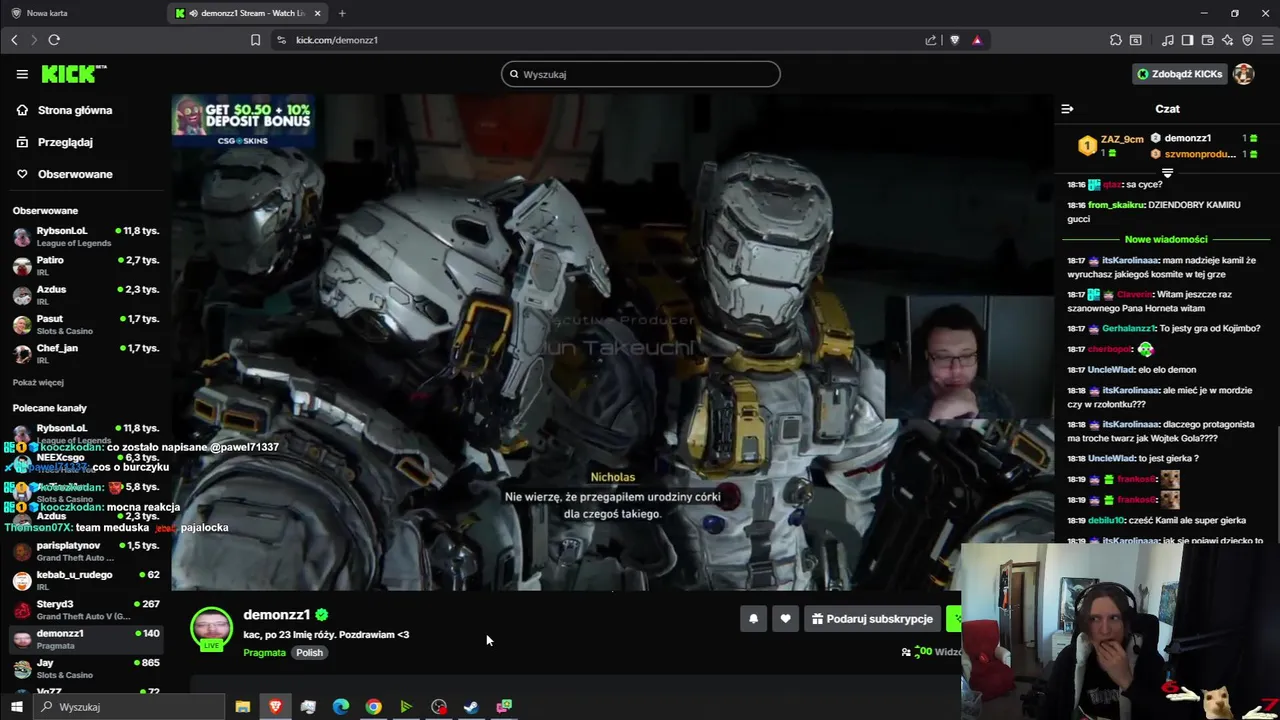
Task: Open Brave Shields lion icon
Action: click(x=954, y=40)
